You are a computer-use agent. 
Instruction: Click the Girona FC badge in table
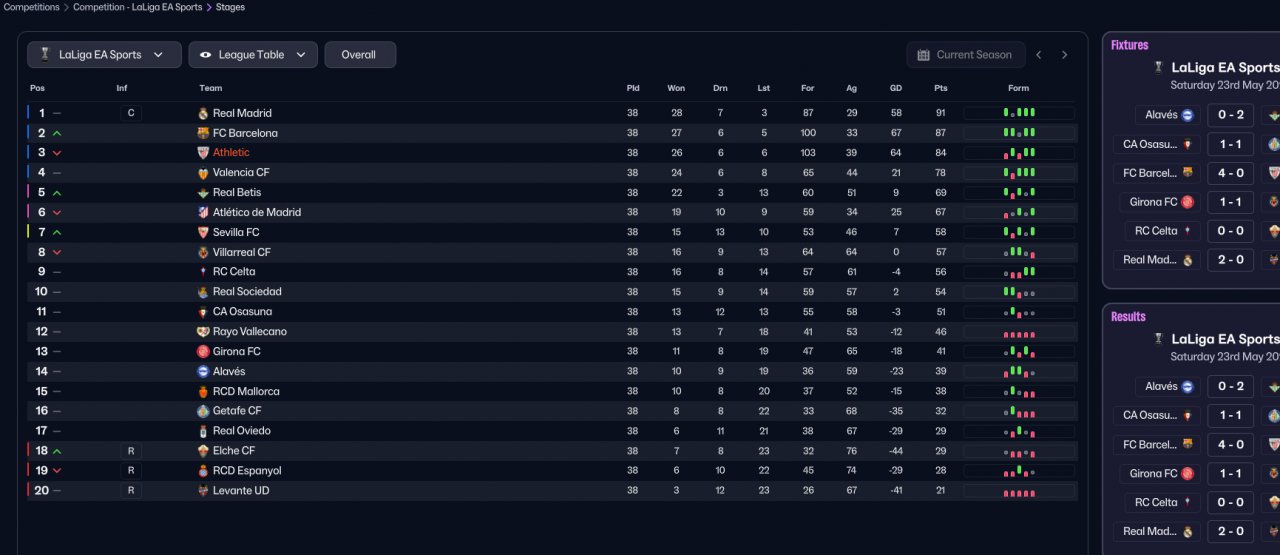click(203, 352)
